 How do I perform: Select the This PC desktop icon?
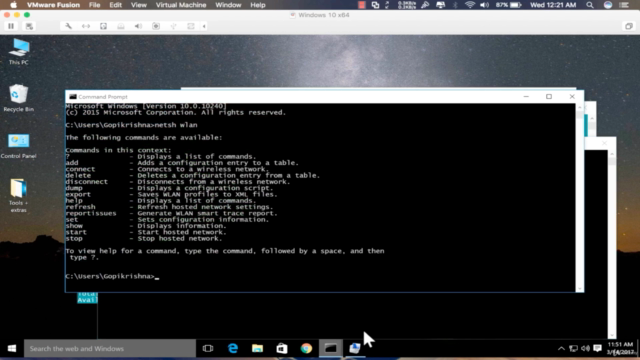19,51
